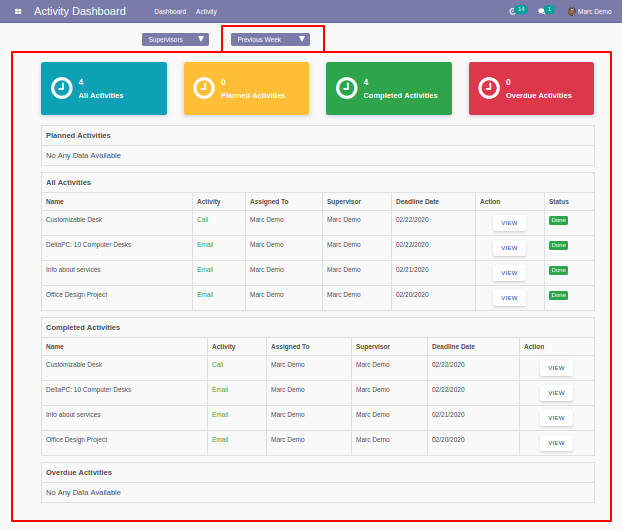622x530 pixels.
Task: Click Call link for Customizable Desk in Completed Activities
Action: coord(217,365)
